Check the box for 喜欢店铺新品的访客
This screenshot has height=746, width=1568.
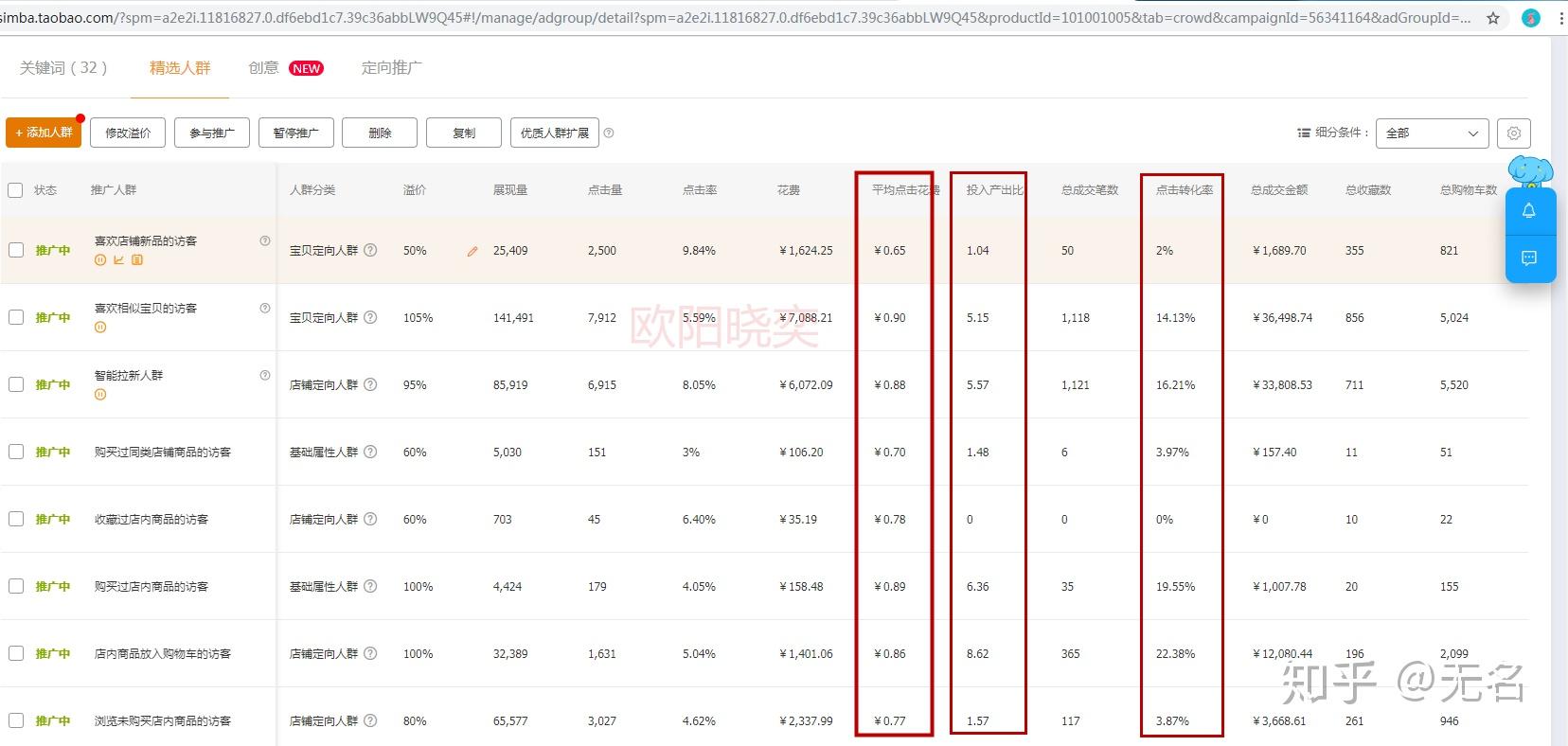click(x=15, y=250)
